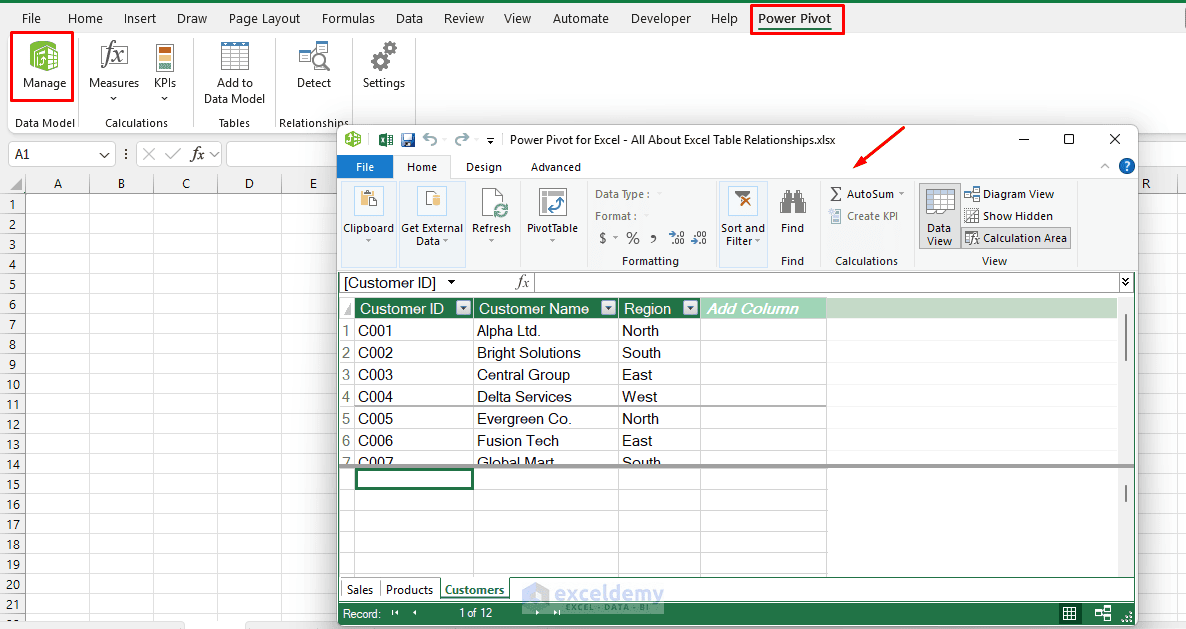The width and height of the screenshot is (1186, 629).
Task: Open Region column filter dropdown
Action: pos(690,308)
